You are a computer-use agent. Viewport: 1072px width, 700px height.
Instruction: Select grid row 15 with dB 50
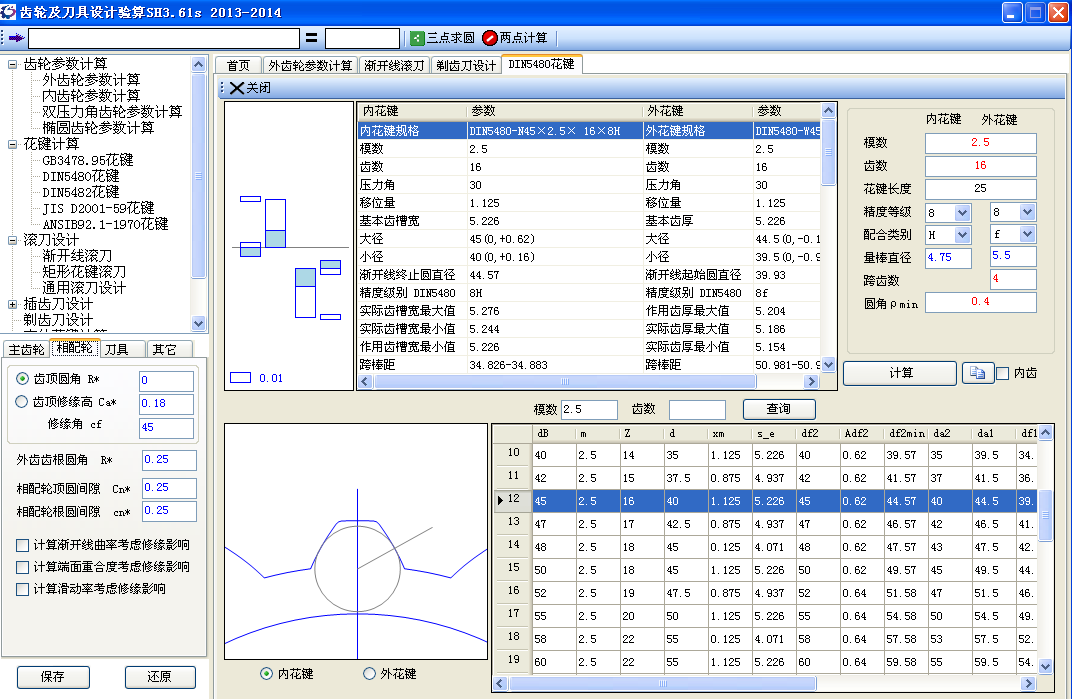point(766,570)
